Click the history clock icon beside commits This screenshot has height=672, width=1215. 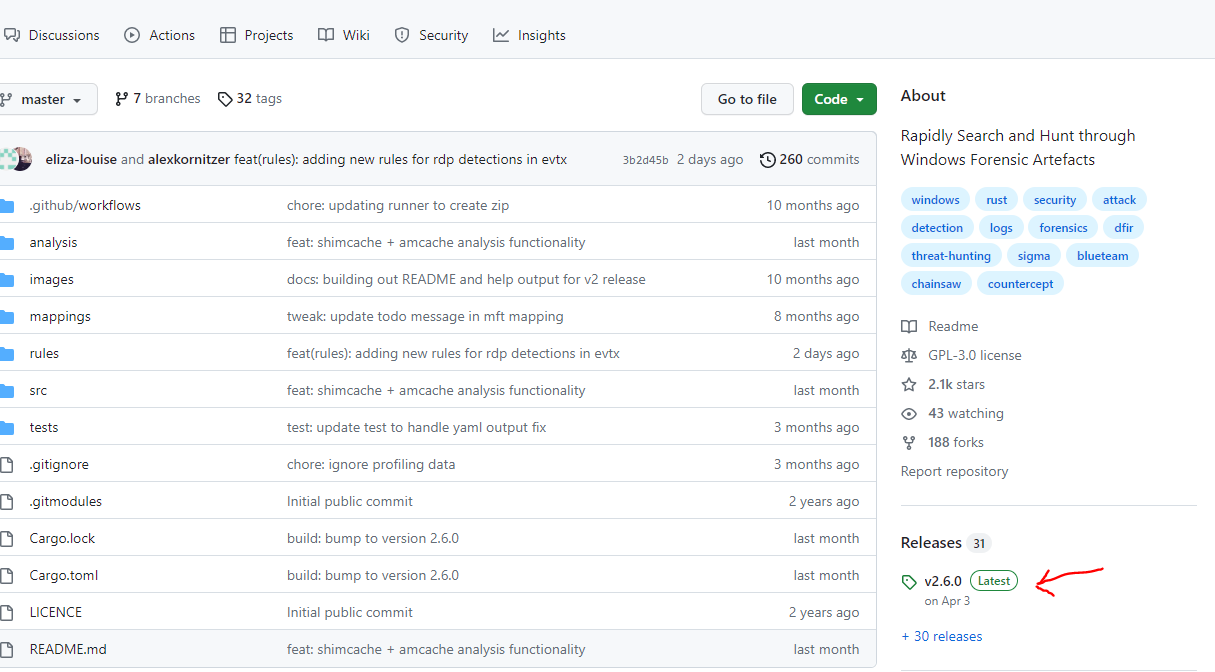tap(768, 159)
